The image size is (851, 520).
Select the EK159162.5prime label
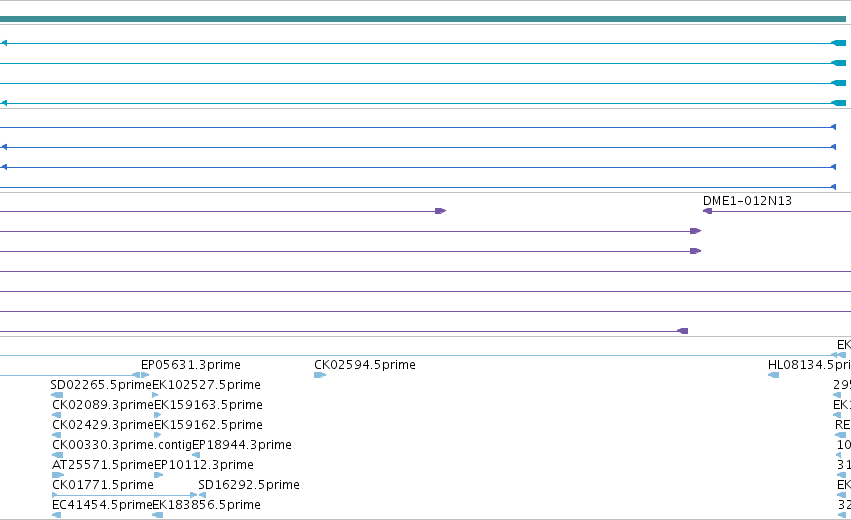pyautogui.click(x=208, y=425)
